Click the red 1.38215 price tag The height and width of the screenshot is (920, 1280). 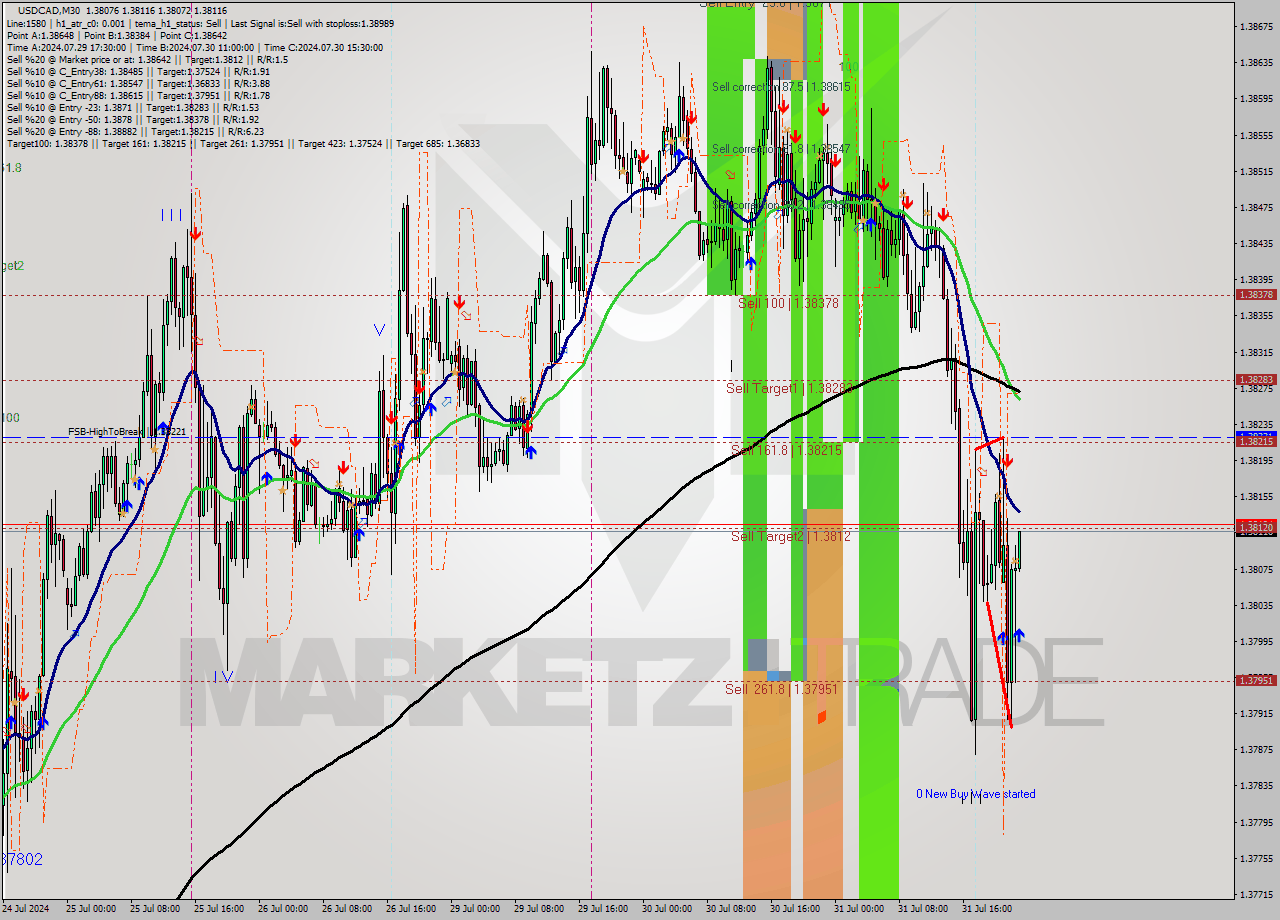point(1256,441)
